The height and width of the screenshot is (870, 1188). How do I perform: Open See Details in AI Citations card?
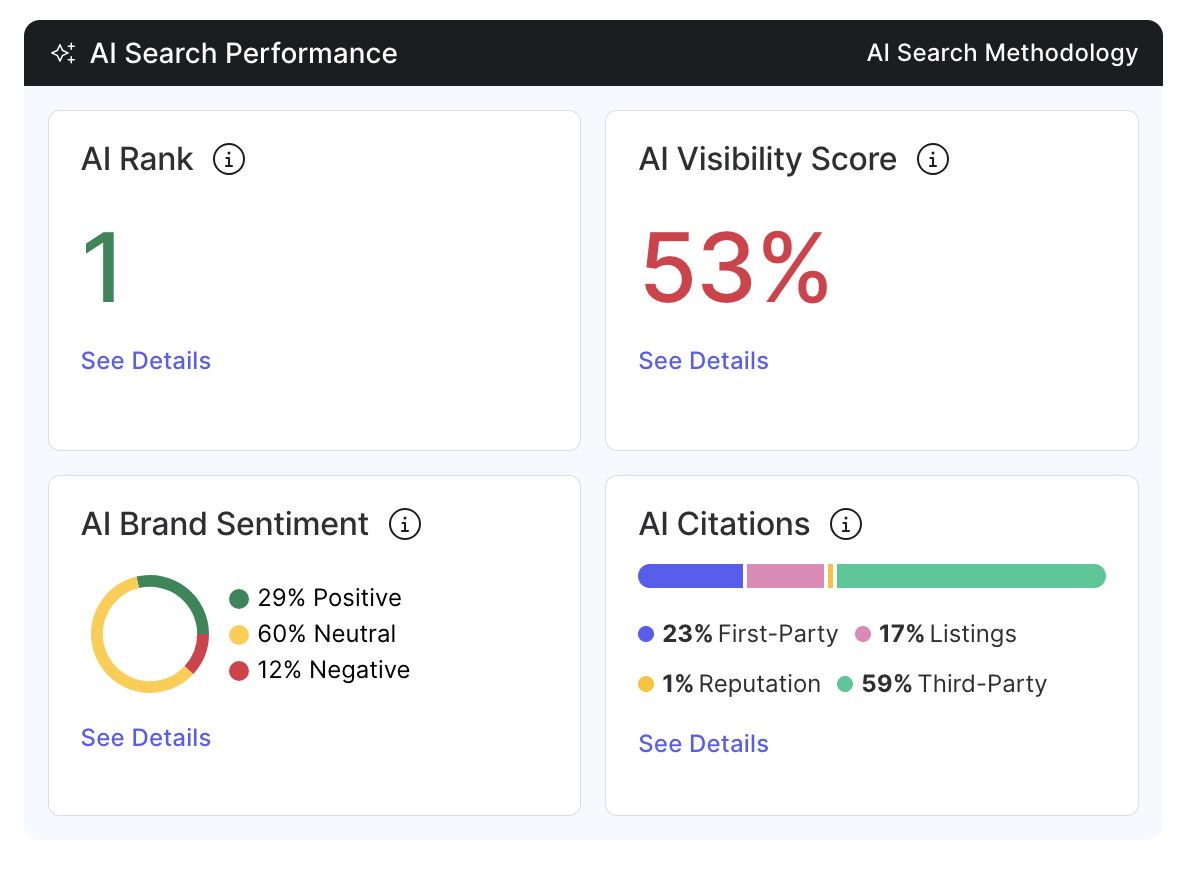[703, 744]
